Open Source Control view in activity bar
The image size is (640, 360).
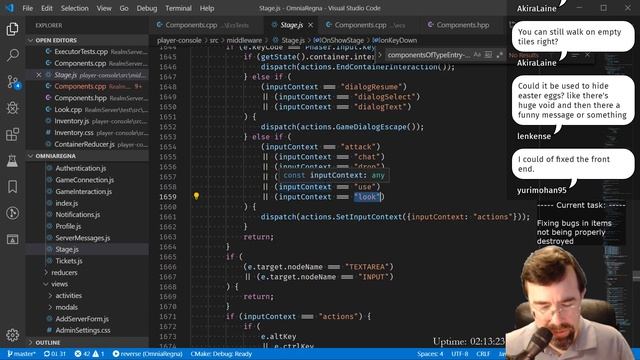click(13, 82)
